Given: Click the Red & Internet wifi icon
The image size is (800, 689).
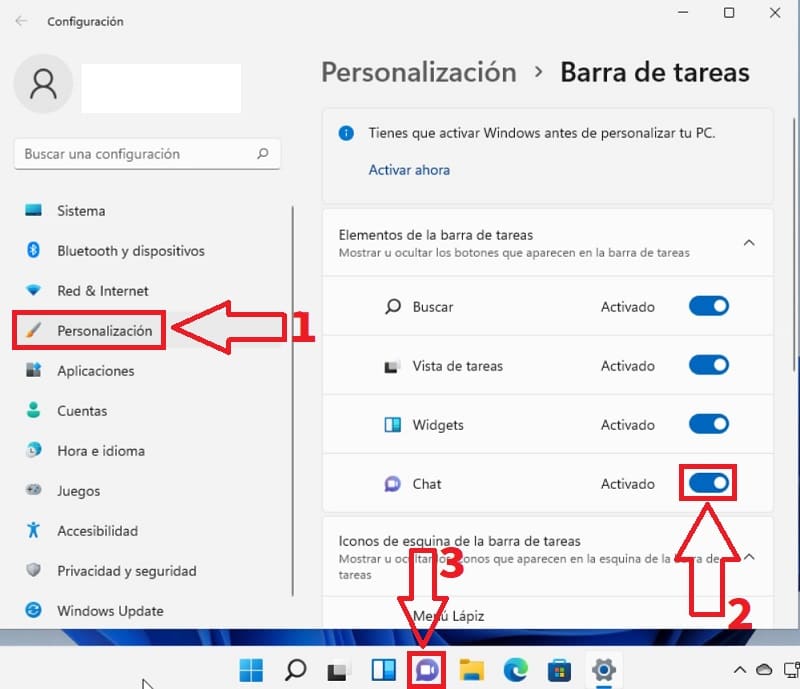Looking at the screenshot, I should pyautogui.click(x=33, y=290).
